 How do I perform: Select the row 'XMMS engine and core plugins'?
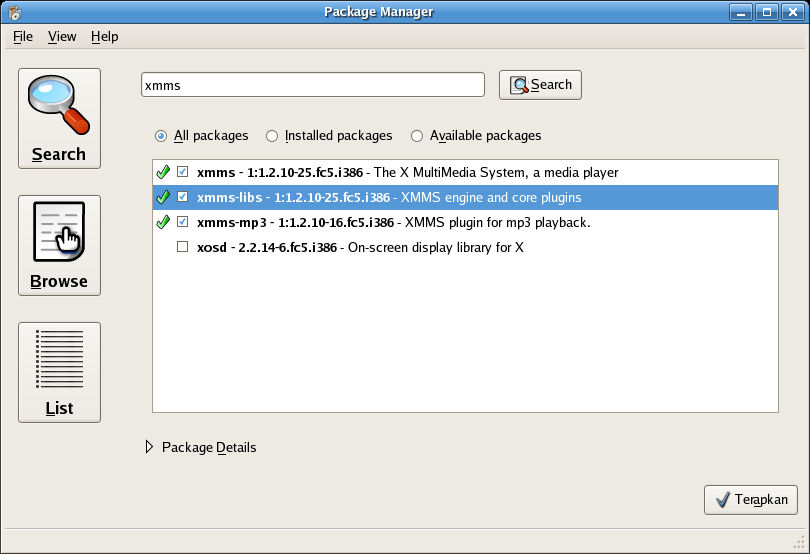click(x=465, y=197)
